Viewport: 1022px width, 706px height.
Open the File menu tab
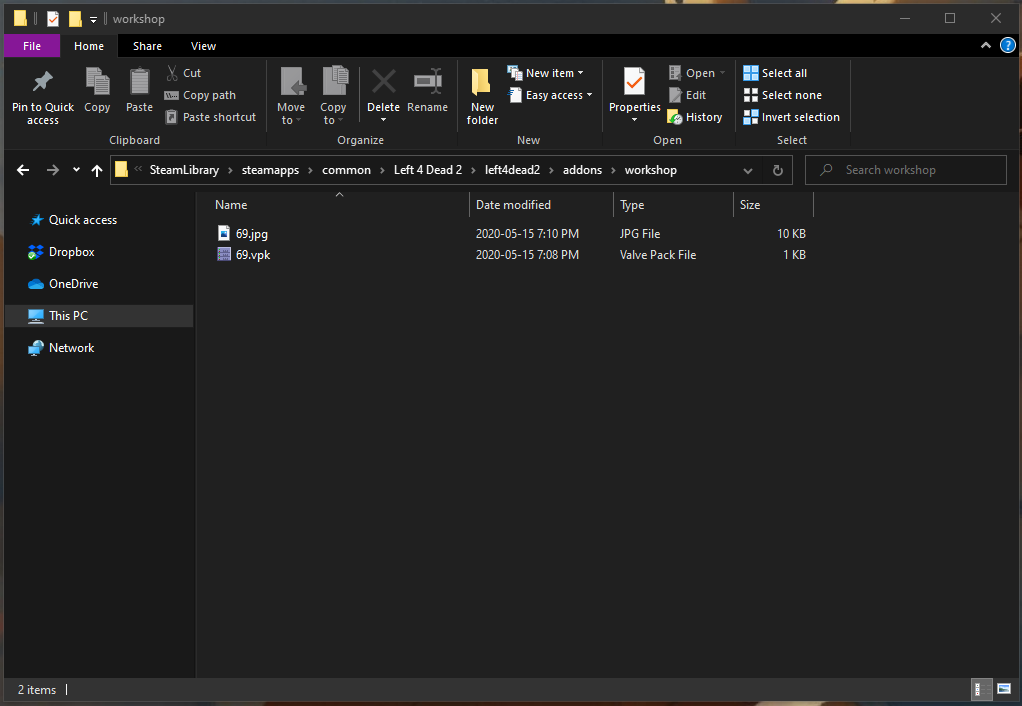32,46
